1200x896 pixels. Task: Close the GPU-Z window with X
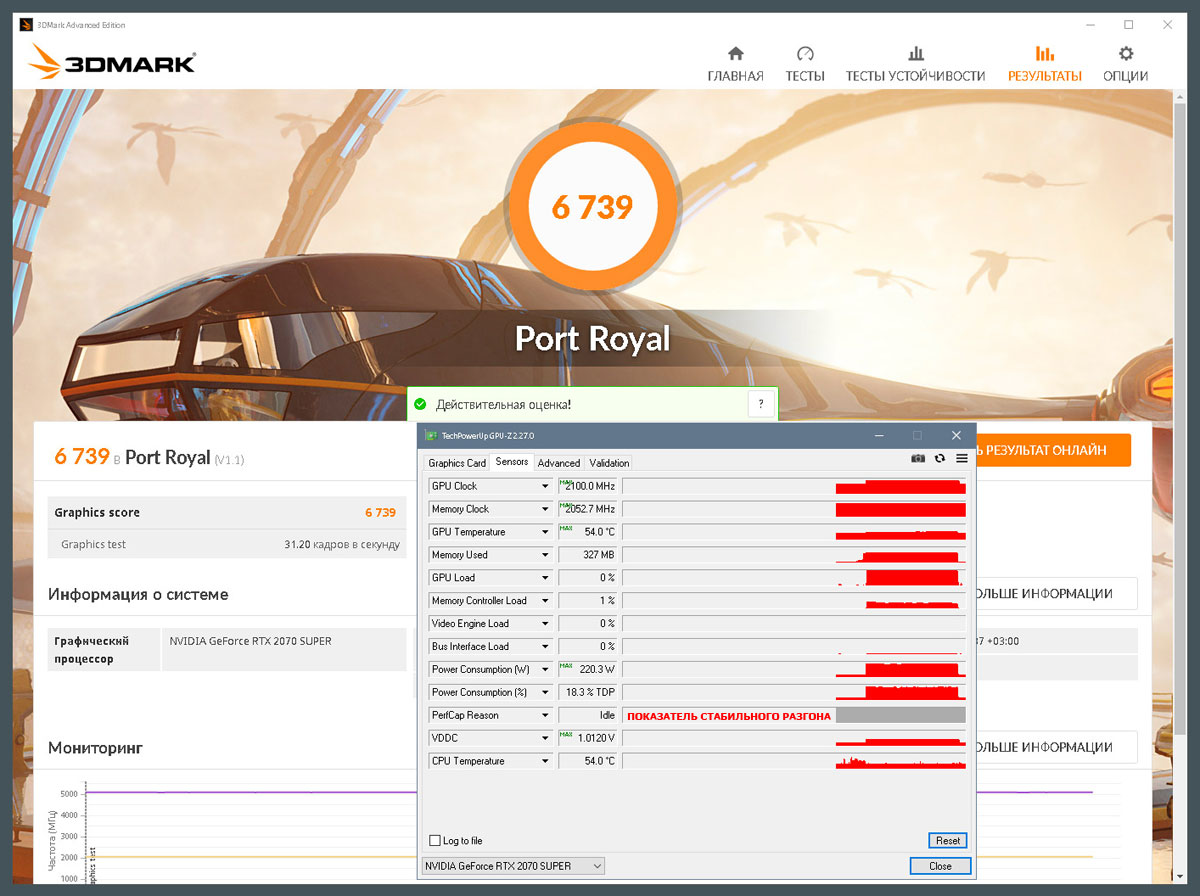pos(956,435)
